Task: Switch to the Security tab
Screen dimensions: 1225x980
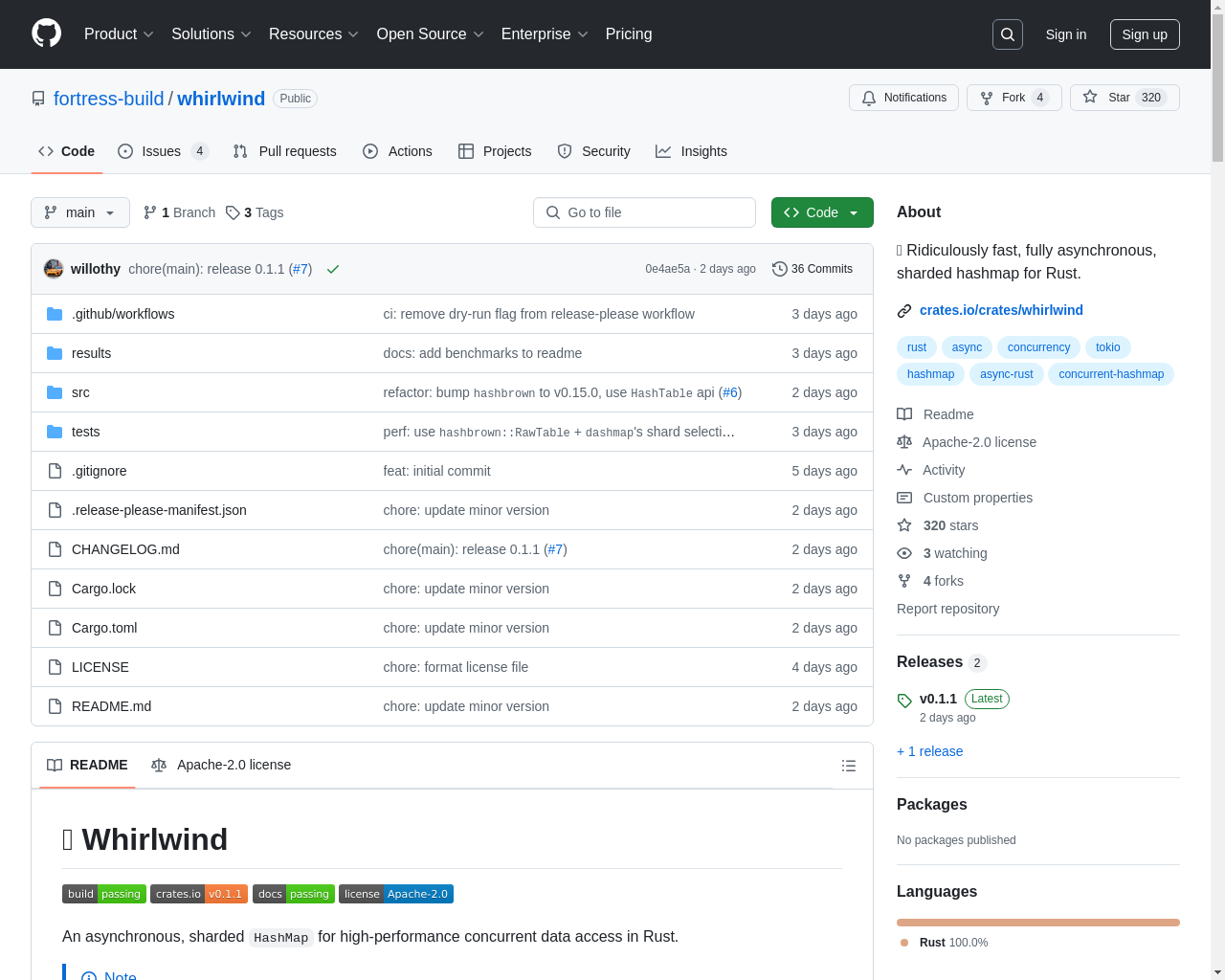Action: point(593,151)
